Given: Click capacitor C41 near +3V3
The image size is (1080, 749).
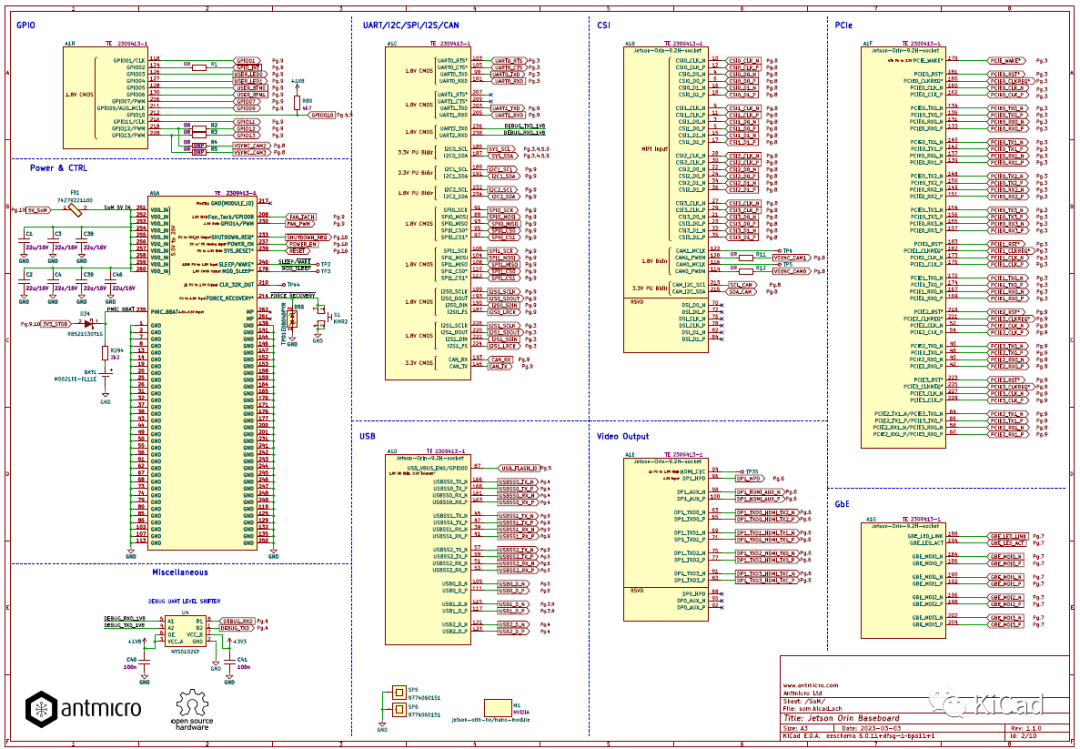Looking at the screenshot, I should [x=229, y=663].
